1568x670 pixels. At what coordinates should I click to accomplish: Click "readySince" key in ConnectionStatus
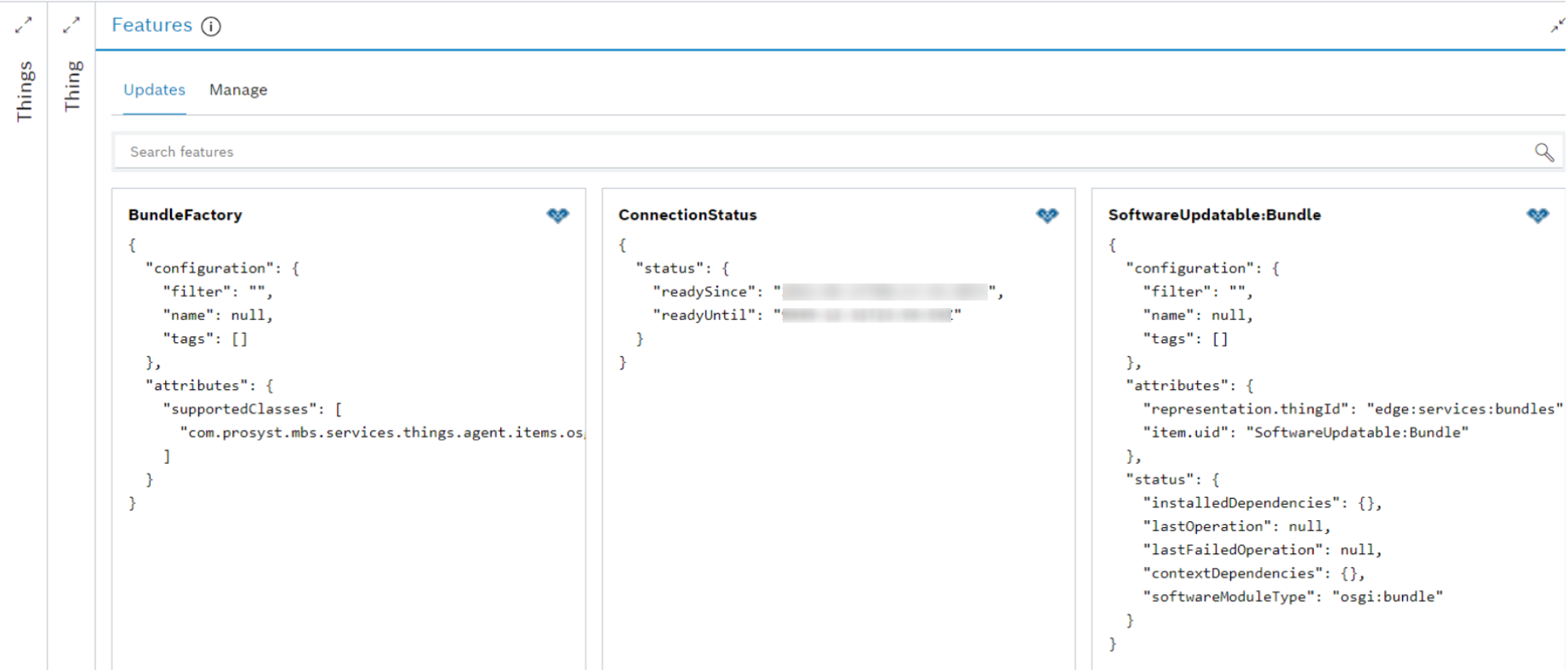pos(704,292)
